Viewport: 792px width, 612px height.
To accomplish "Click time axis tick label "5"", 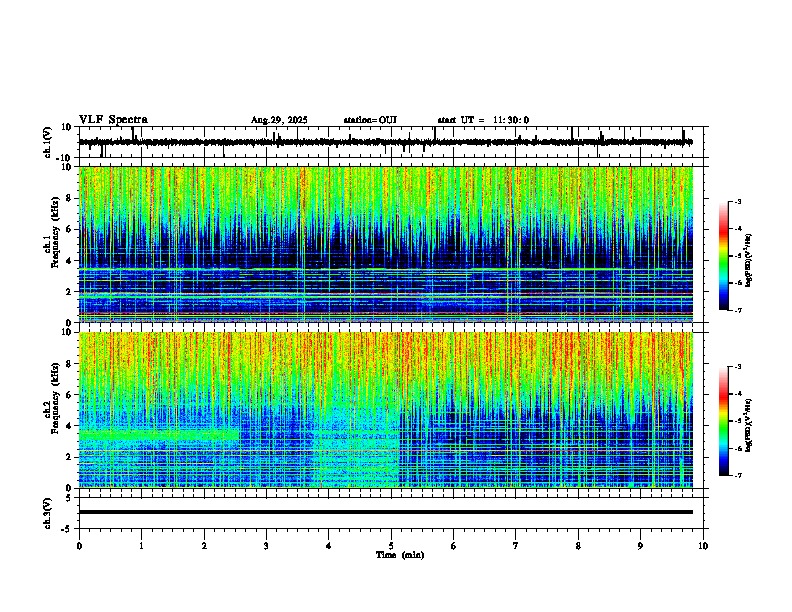I will pyautogui.click(x=391, y=546).
